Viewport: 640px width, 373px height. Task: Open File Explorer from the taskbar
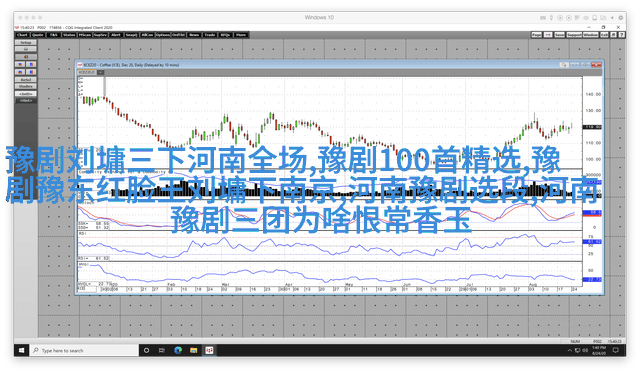[193, 350]
